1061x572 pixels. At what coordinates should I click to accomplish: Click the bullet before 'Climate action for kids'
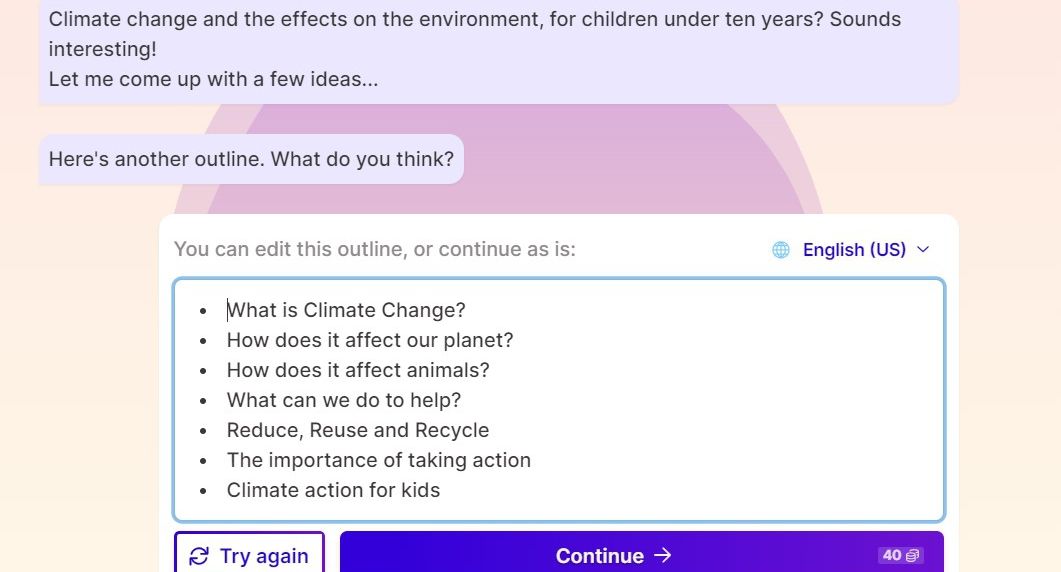tap(204, 491)
